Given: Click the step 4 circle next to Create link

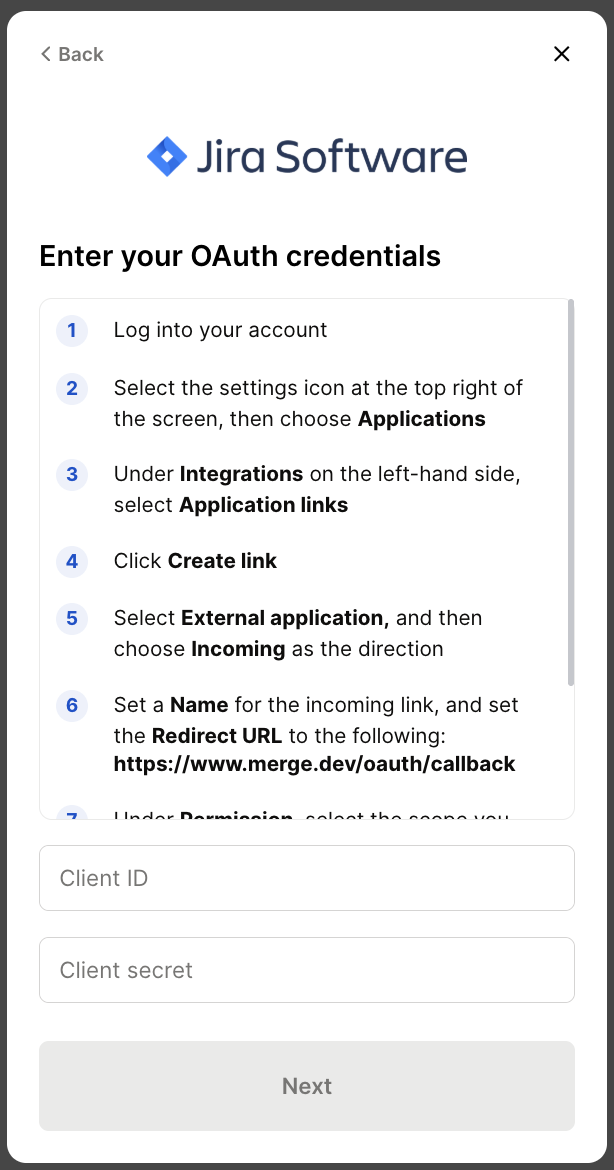Looking at the screenshot, I should (x=71, y=562).
